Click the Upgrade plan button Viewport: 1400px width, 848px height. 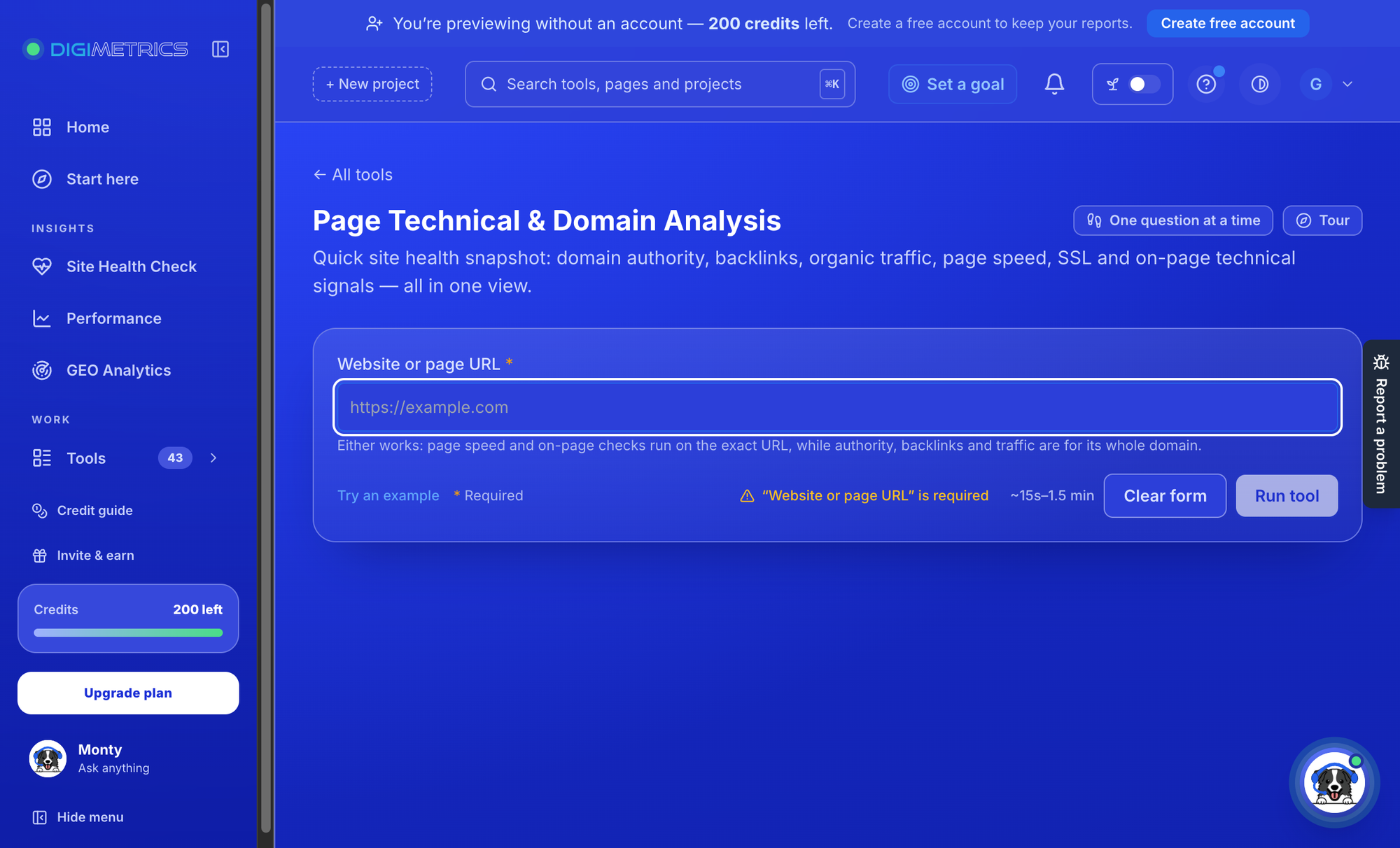coord(128,693)
